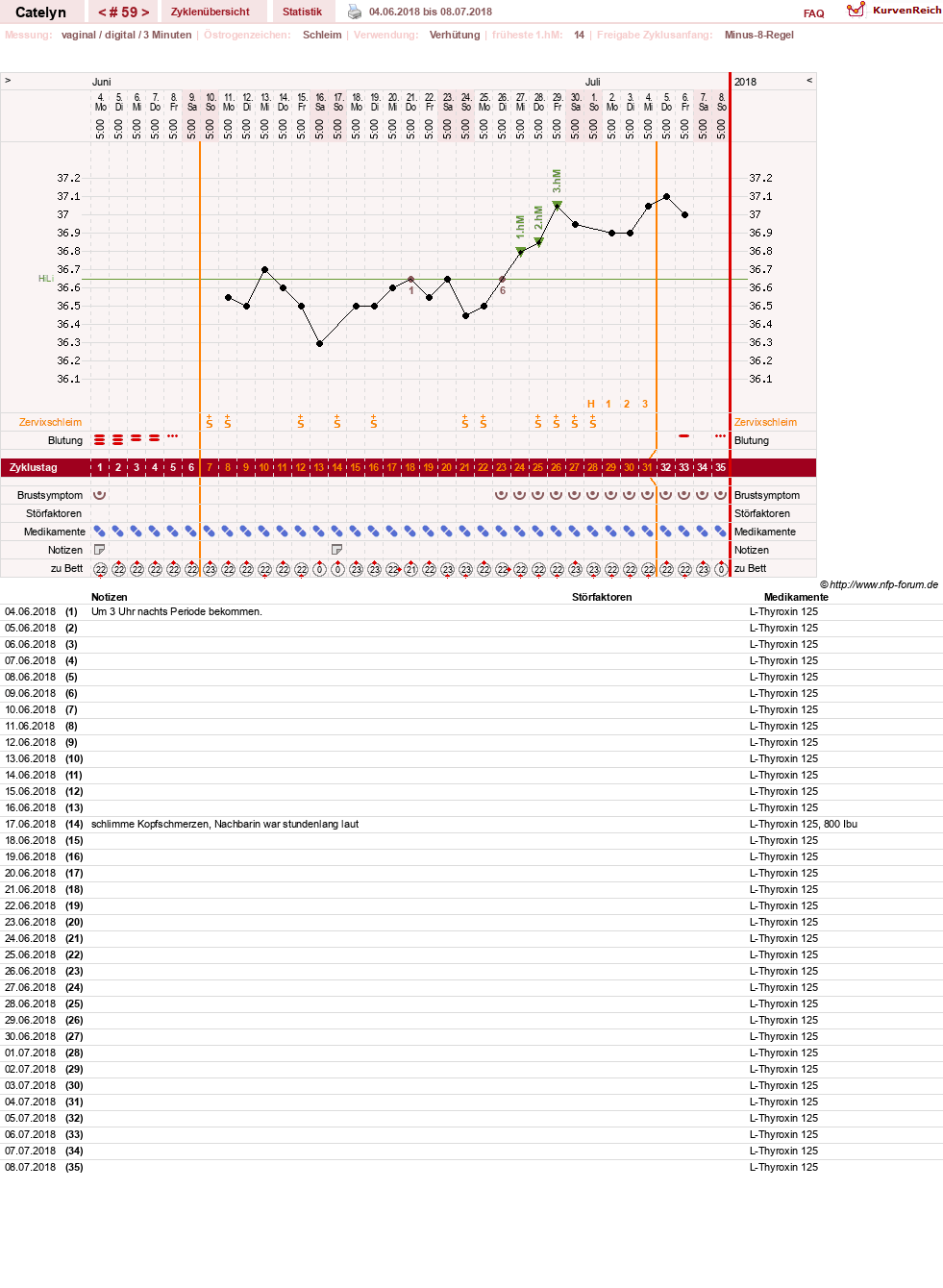Select the bleeding icon on cycle day 3
Image resolution: width=943 pixels, height=1288 pixels.
[x=136, y=437]
